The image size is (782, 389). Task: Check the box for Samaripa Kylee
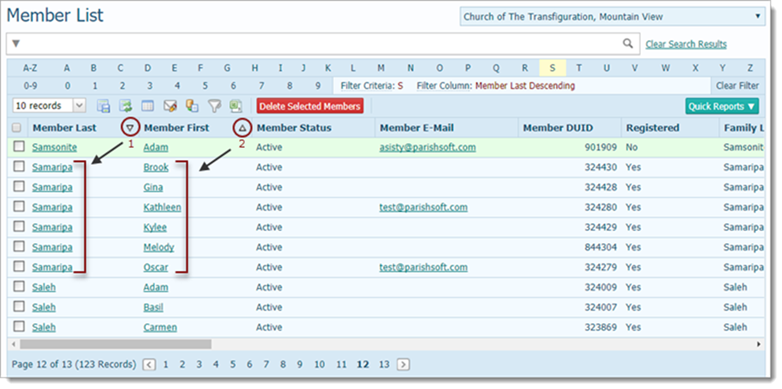[19, 226]
